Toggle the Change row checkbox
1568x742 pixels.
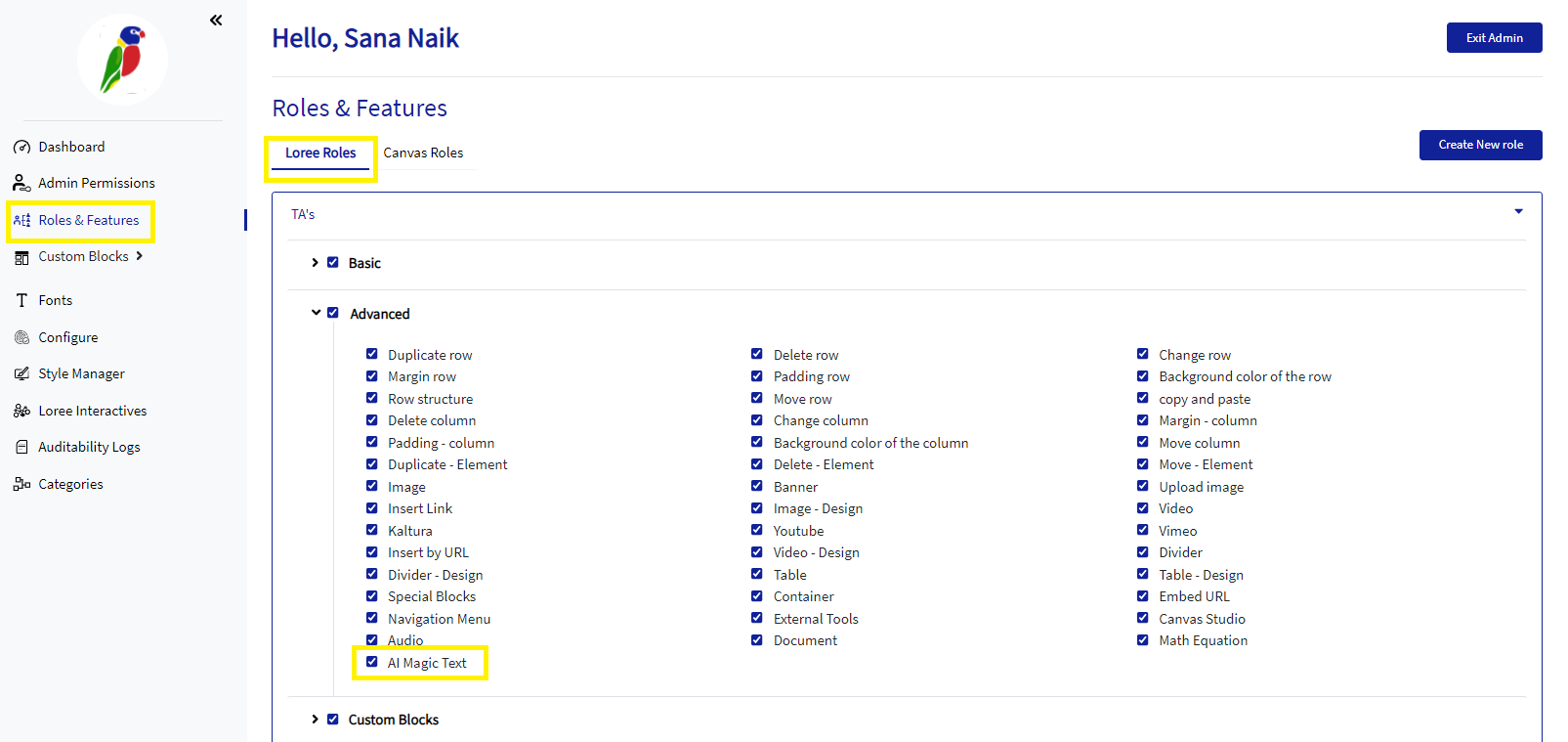(x=1143, y=354)
